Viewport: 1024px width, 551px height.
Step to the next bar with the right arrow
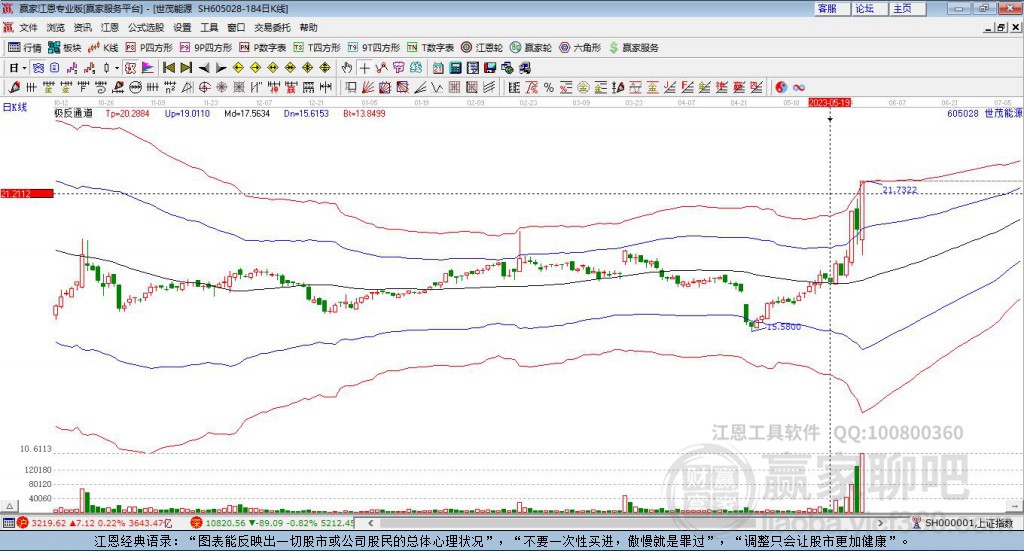tap(221, 68)
